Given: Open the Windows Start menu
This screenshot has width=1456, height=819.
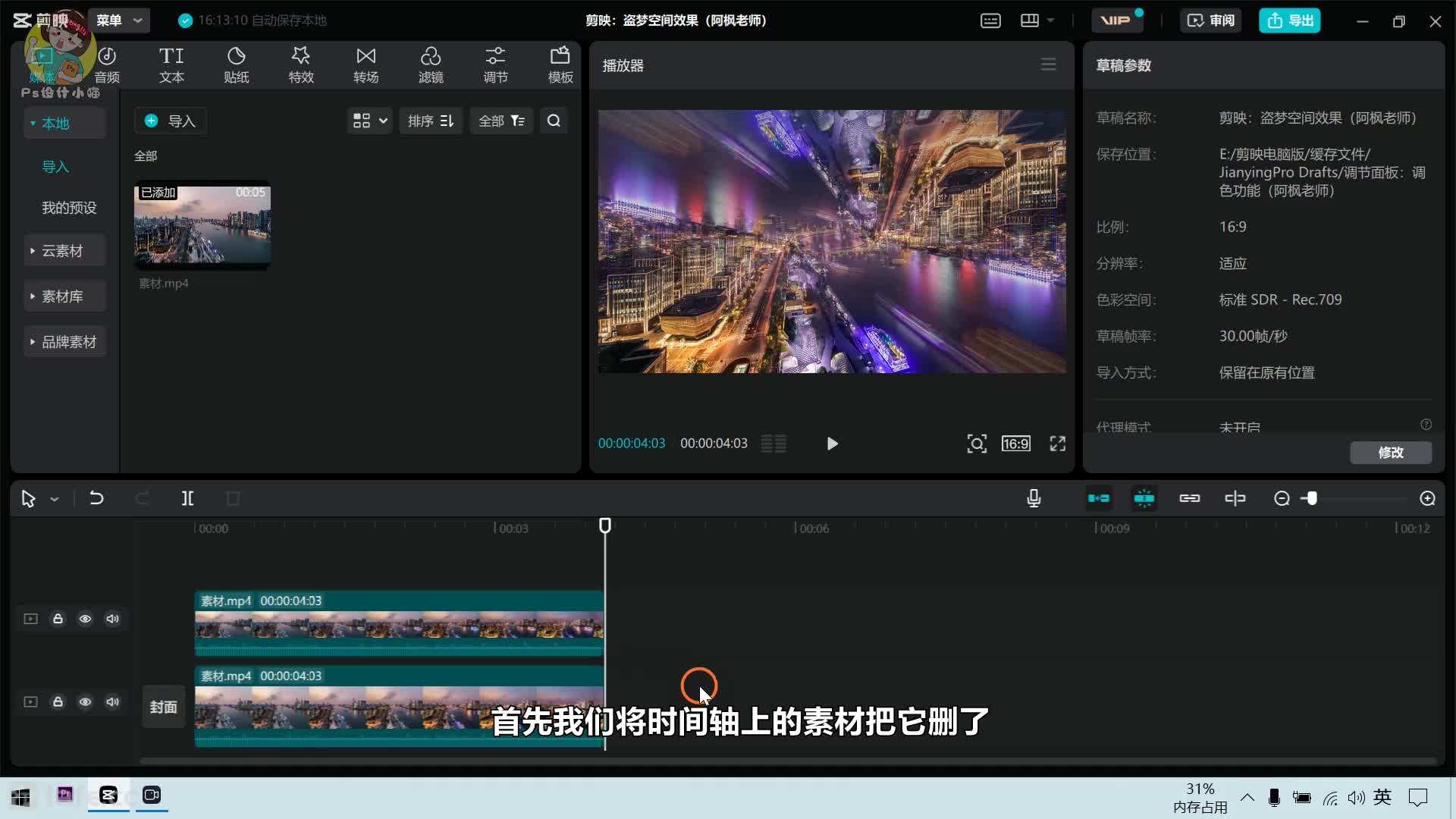Looking at the screenshot, I should click(20, 796).
